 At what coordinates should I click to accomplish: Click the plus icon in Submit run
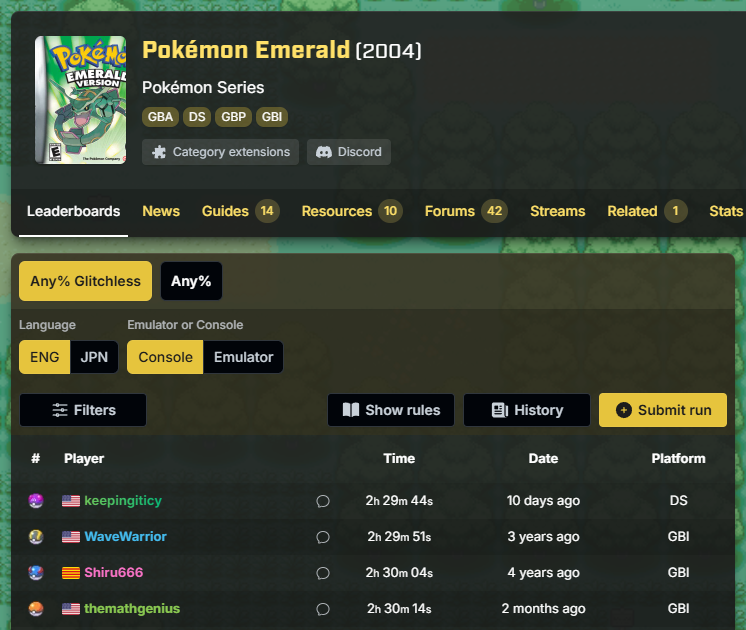tap(624, 410)
